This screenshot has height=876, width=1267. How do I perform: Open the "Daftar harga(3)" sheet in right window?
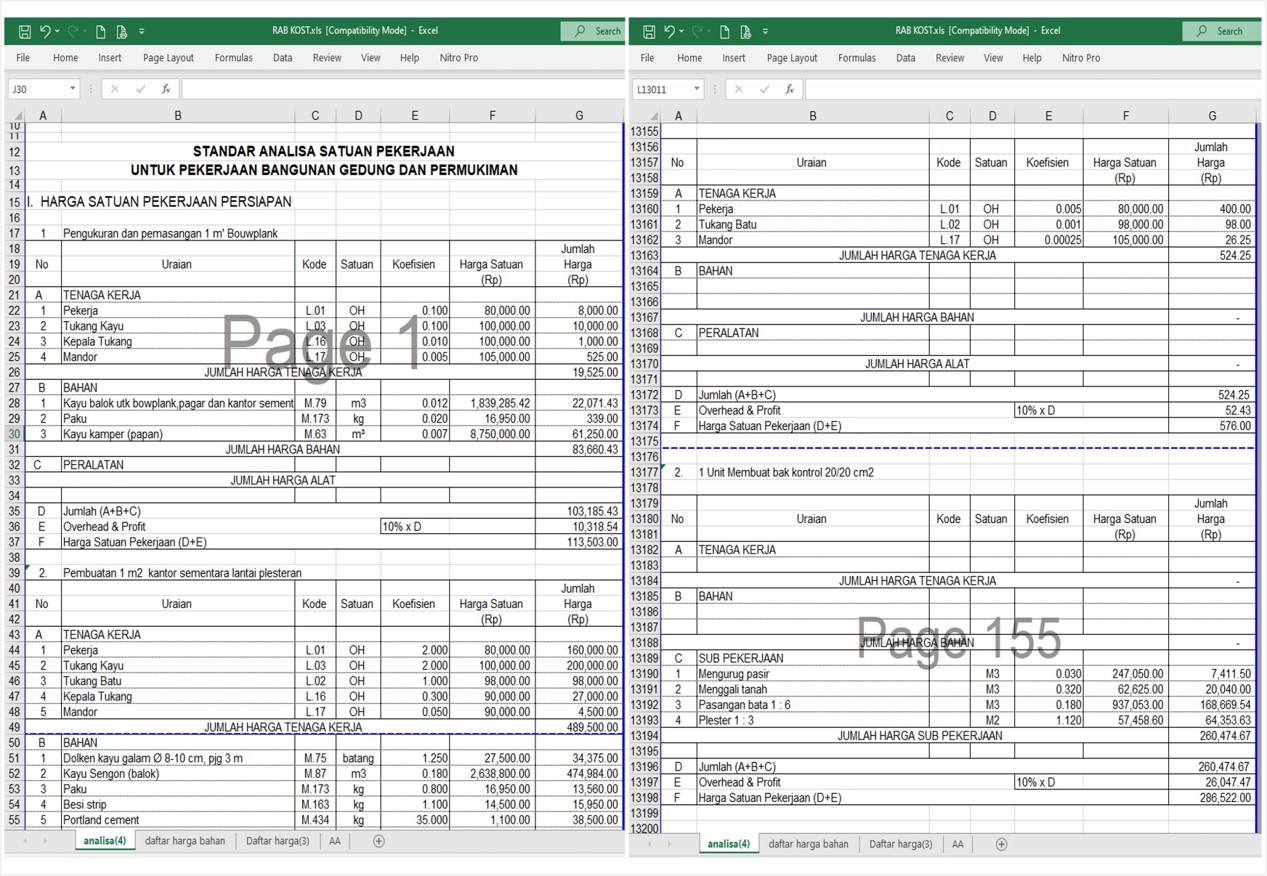pos(900,844)
